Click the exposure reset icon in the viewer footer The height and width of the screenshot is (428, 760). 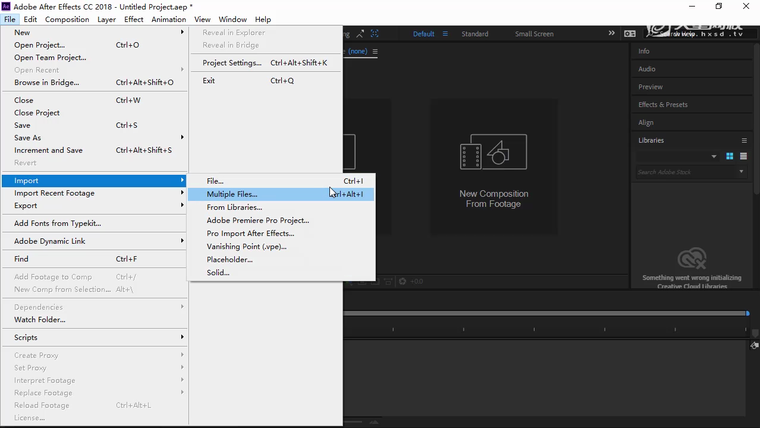pos(403,282)
